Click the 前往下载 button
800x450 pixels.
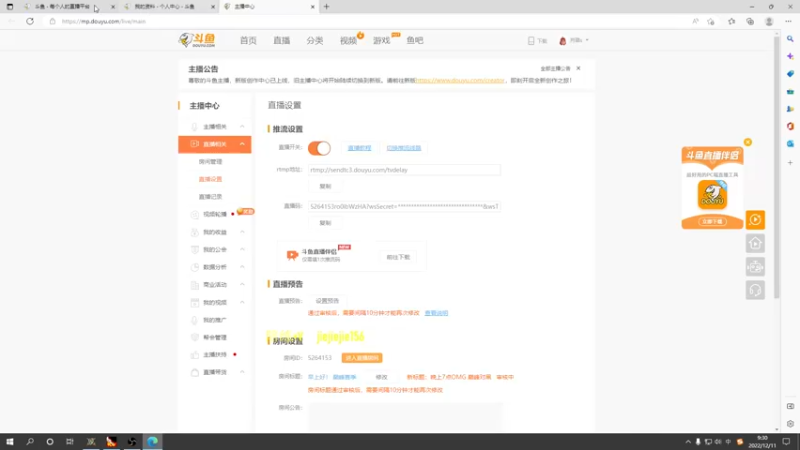tap(398, 257)
